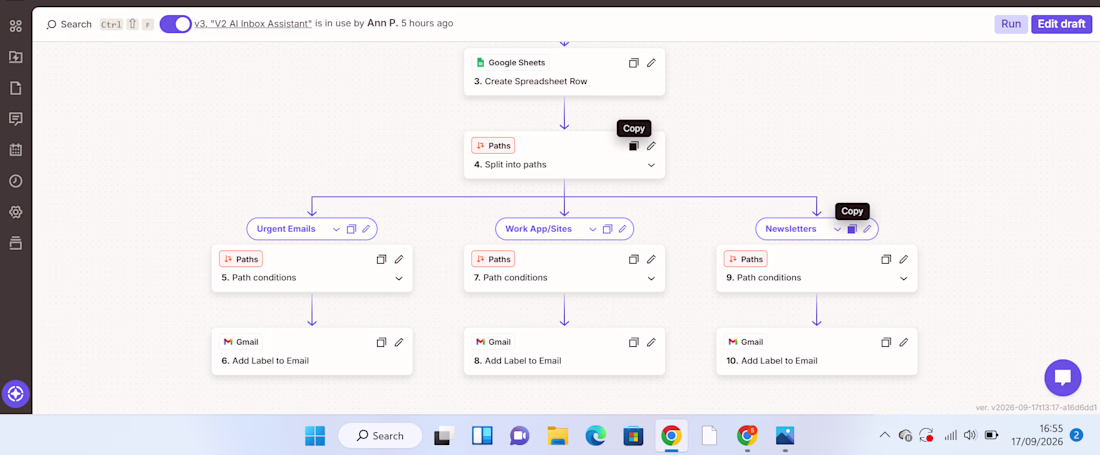Viewport: 1100px width, 455px height.
Task: Edit step 8 Add Label to Email
Action: (651, 342)
